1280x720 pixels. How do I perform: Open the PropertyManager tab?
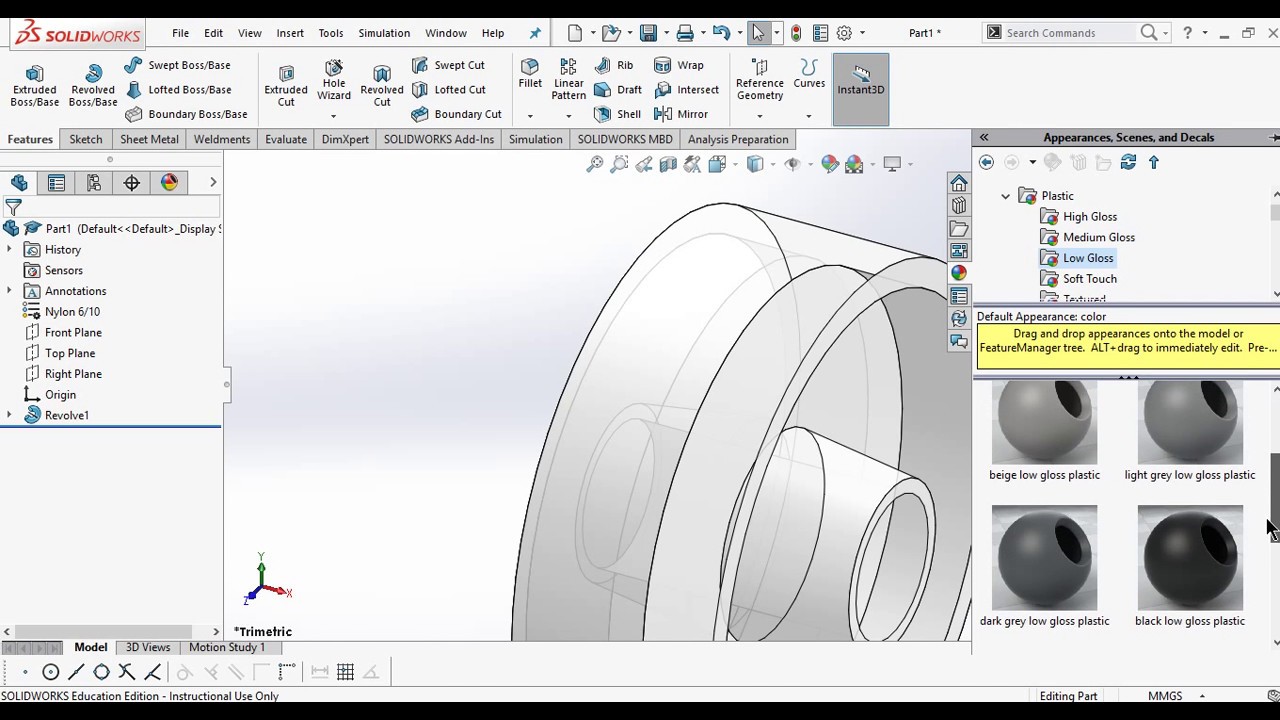(56, 182)
